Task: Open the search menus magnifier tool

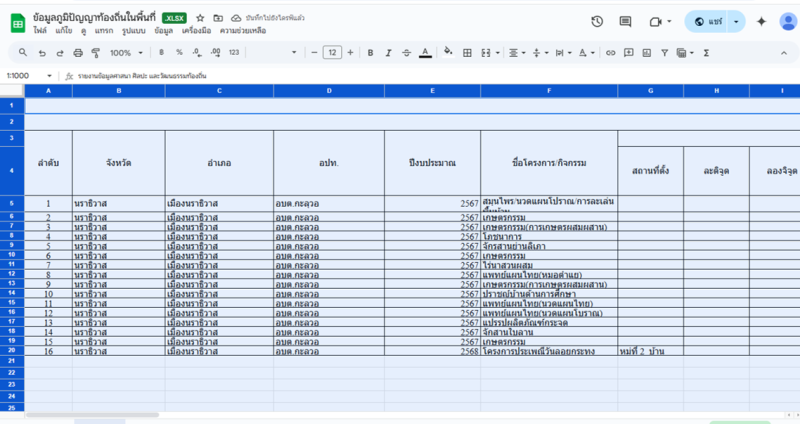Action: 23,53
